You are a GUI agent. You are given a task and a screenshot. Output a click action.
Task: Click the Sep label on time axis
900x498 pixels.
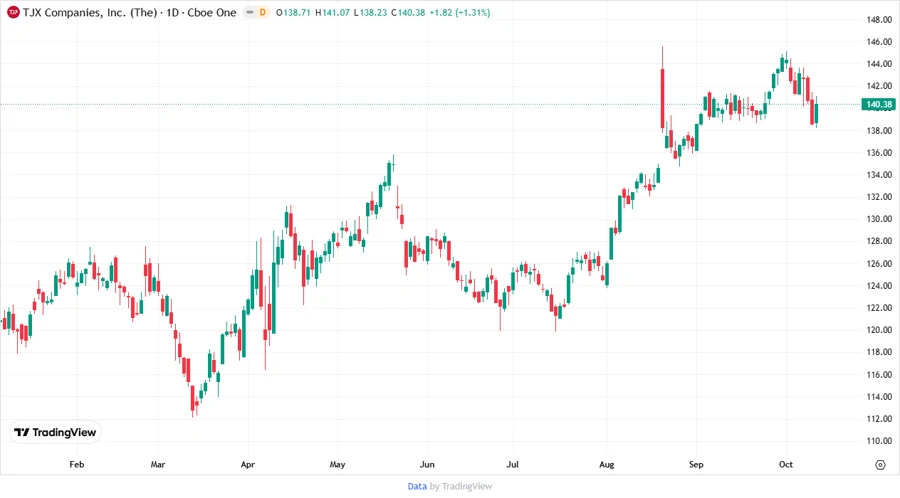pos(696,464)
